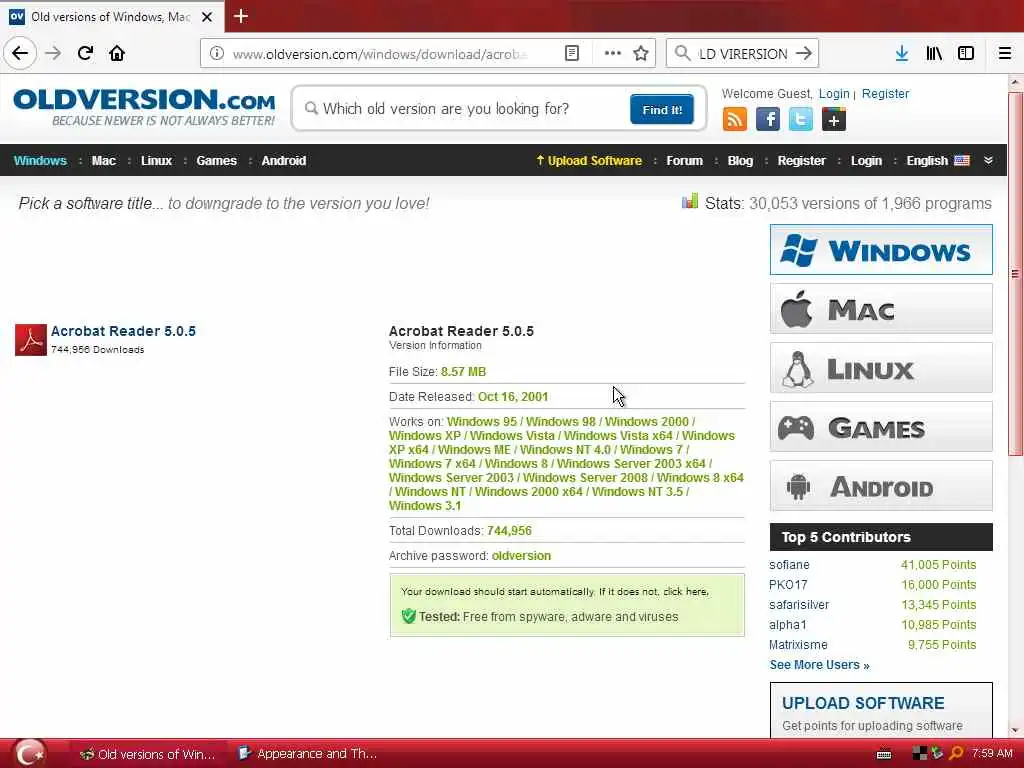Click the orange search icon in tray
Screen dimensions: 1024x768
956,754
